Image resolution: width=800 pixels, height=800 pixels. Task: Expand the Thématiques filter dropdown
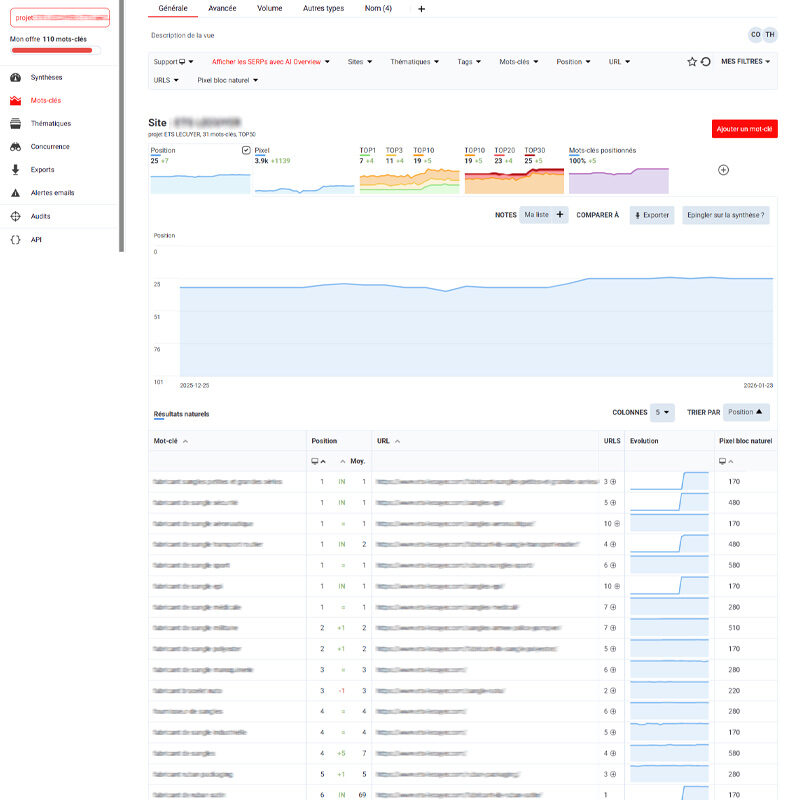pyautogui.click(x=415, y=62)
